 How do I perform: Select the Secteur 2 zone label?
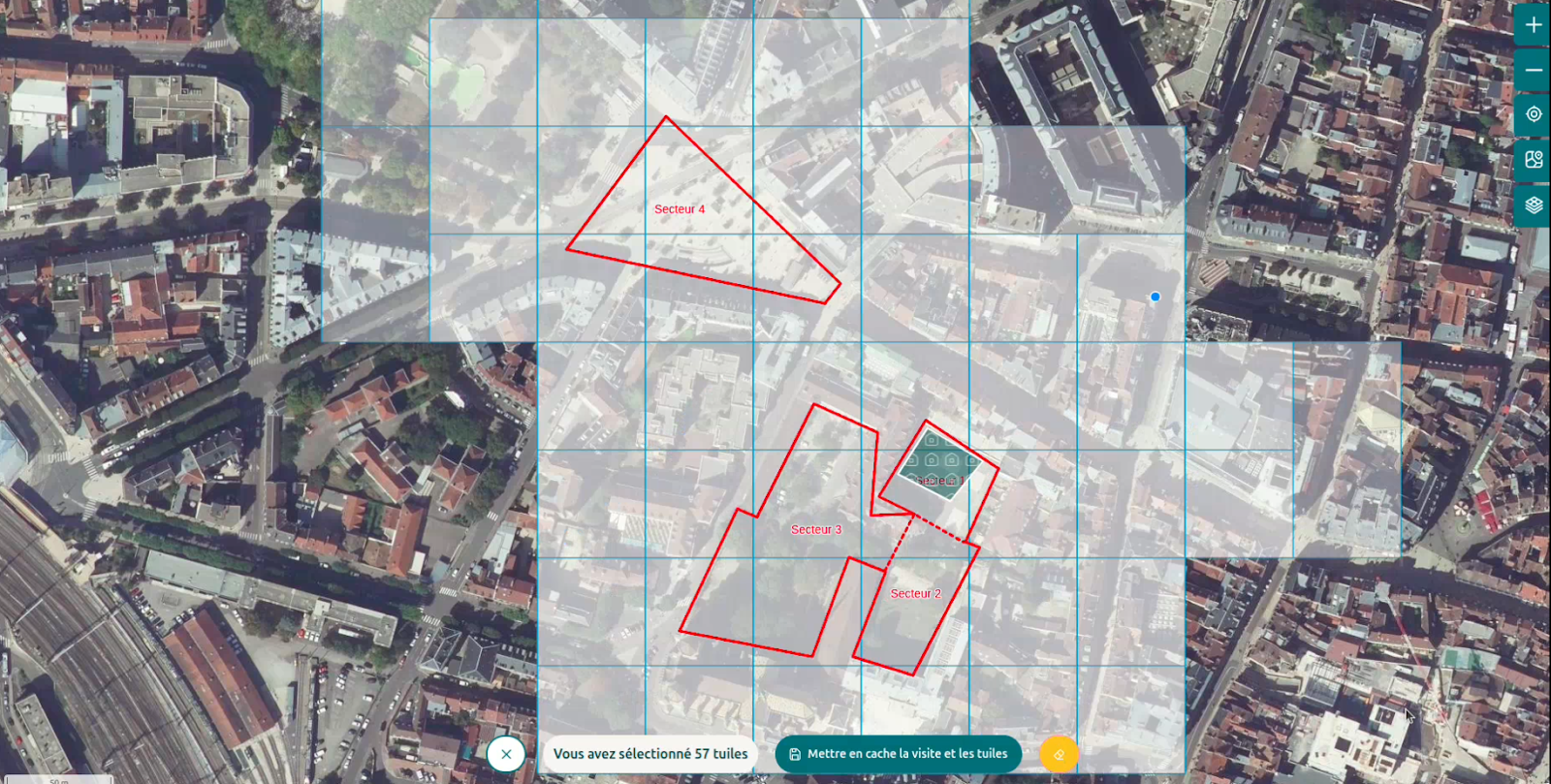tap(915, 594)
